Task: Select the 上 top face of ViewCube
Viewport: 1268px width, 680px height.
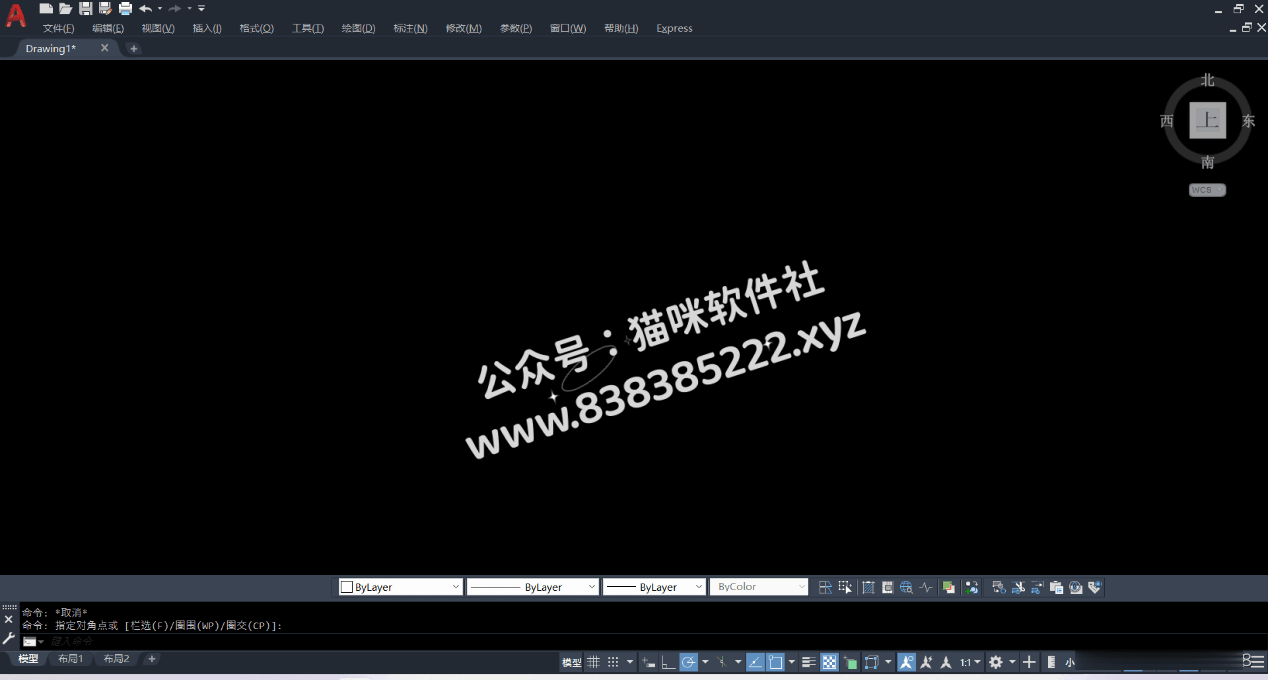Action: point(1208,121)
